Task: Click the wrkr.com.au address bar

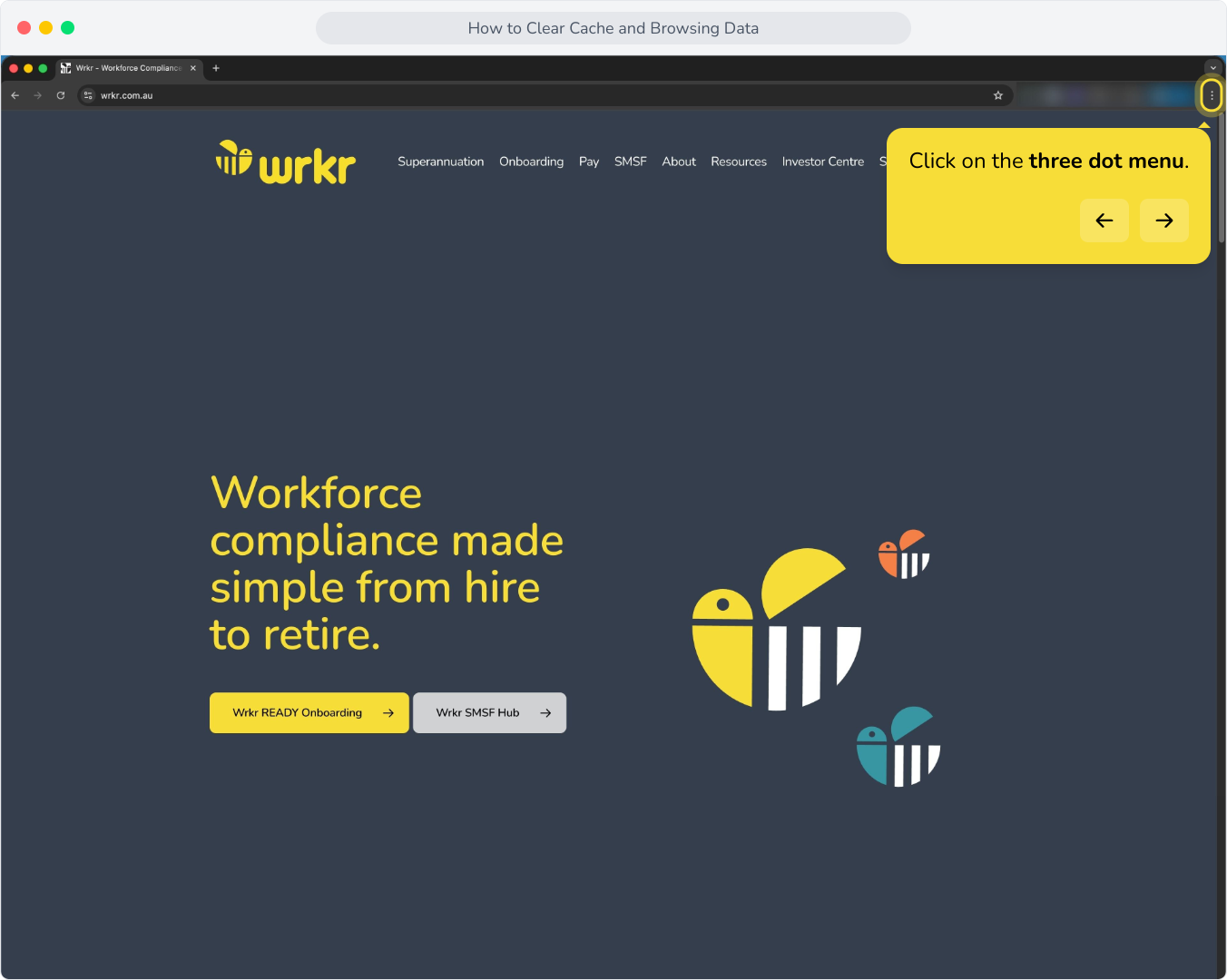Action: (545, 95)
